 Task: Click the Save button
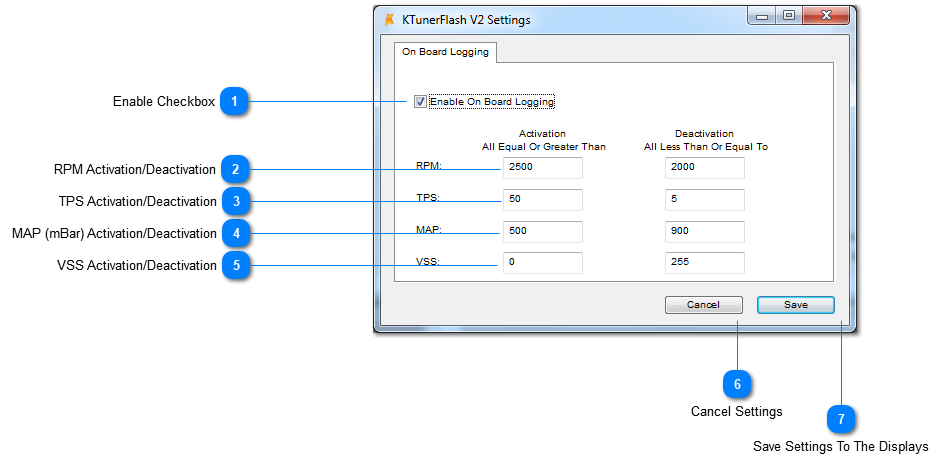pyautogui.click(x=796, y=305)
